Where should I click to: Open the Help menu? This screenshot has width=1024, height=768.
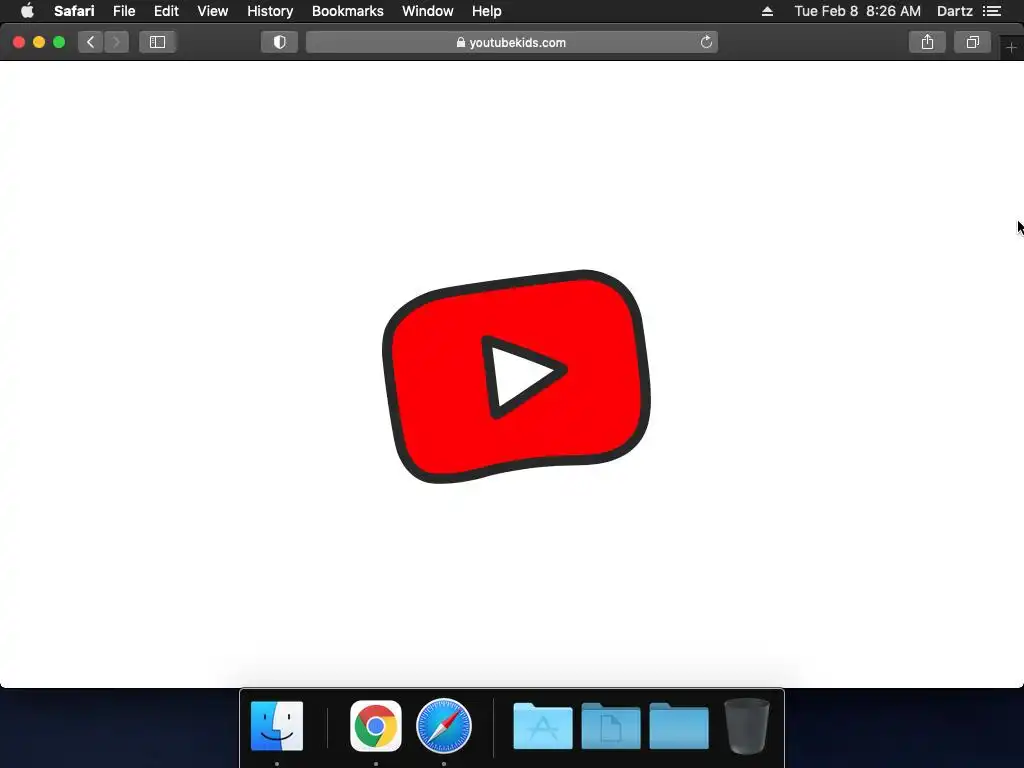click(487, 11)
